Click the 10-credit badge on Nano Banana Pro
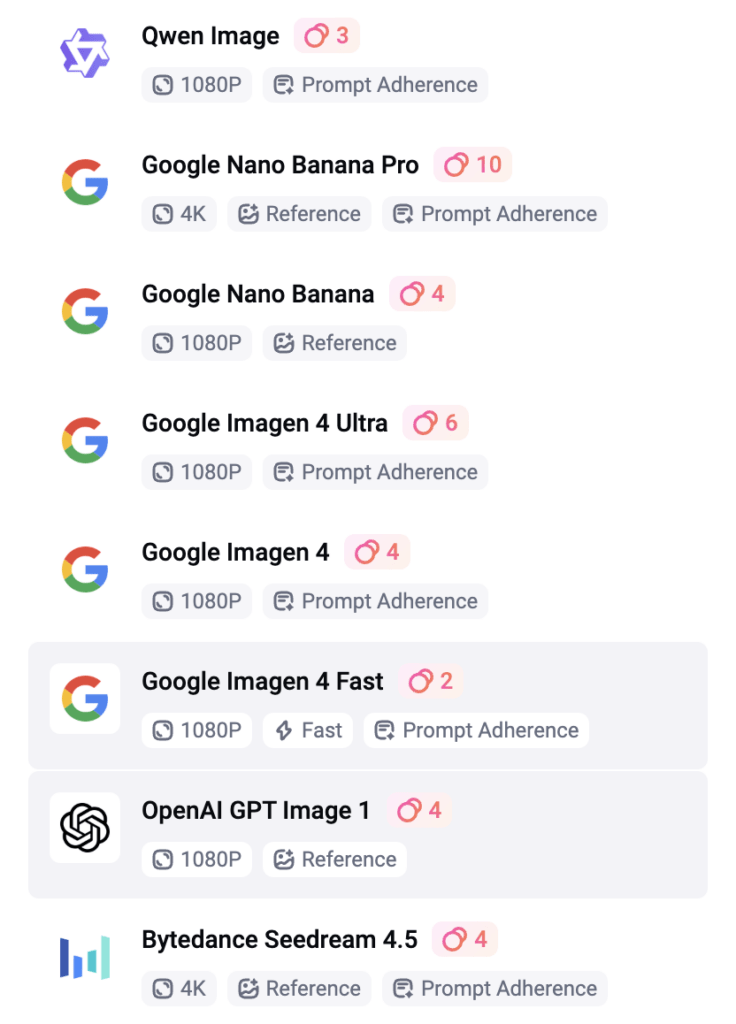This screenshot has width=736, height=1024. coord(473,165)
